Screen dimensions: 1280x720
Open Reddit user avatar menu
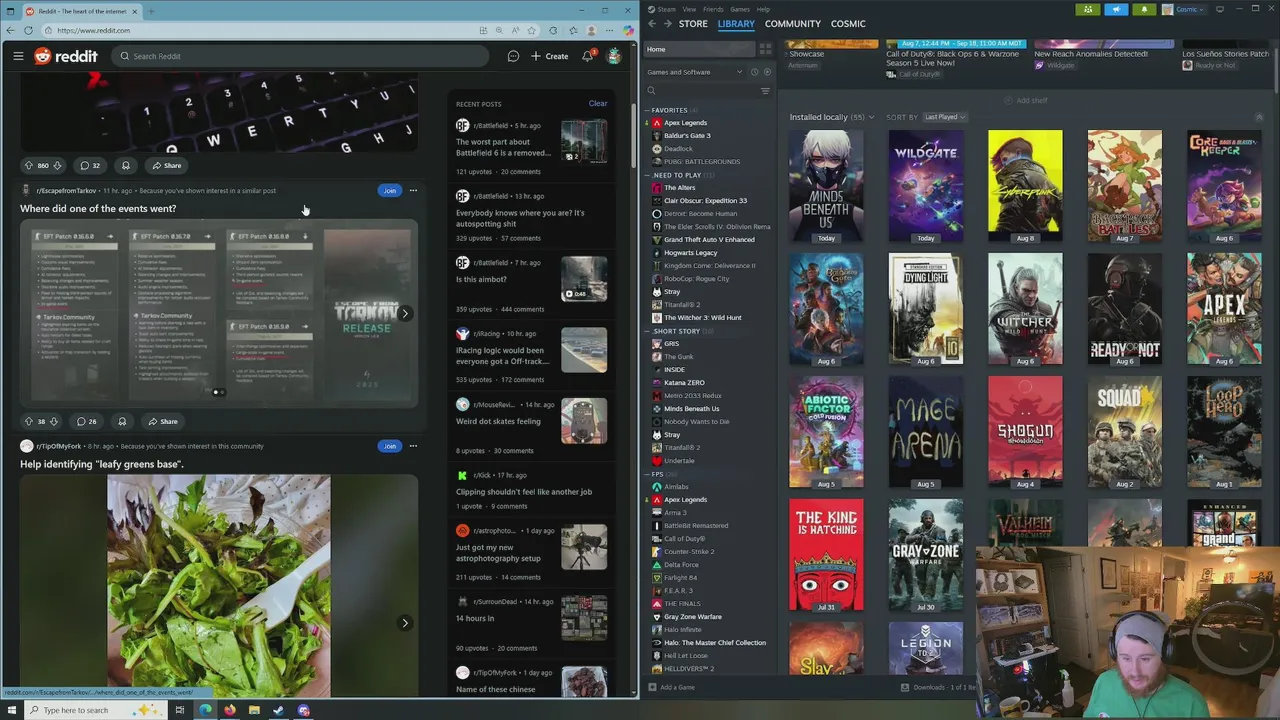click(x=614, y=56)
